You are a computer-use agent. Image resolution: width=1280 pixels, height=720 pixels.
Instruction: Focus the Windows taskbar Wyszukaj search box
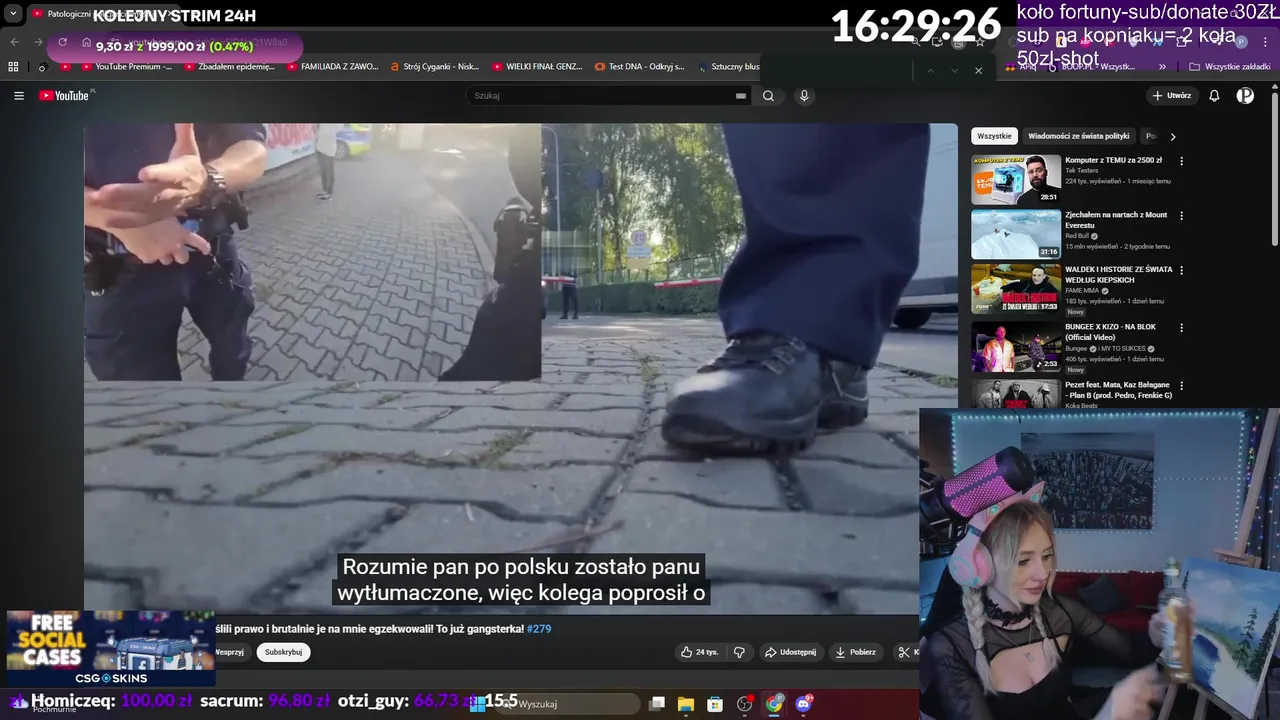pos(570,704)
